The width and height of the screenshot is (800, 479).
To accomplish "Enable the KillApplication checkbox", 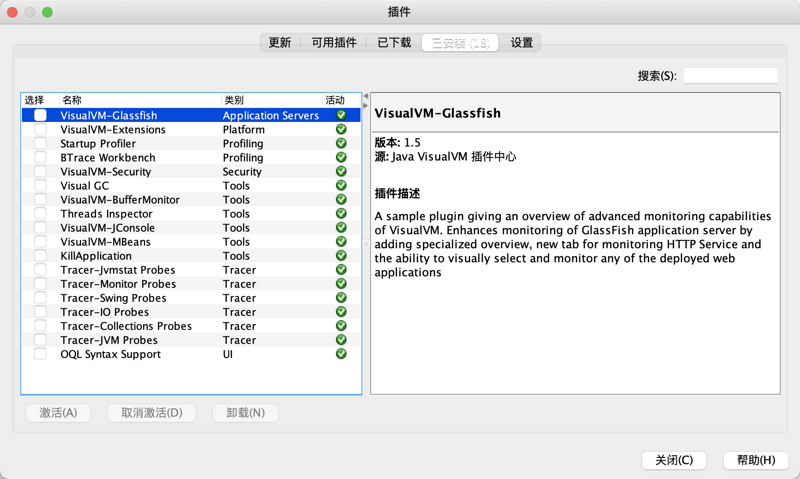I will point(40,256).
